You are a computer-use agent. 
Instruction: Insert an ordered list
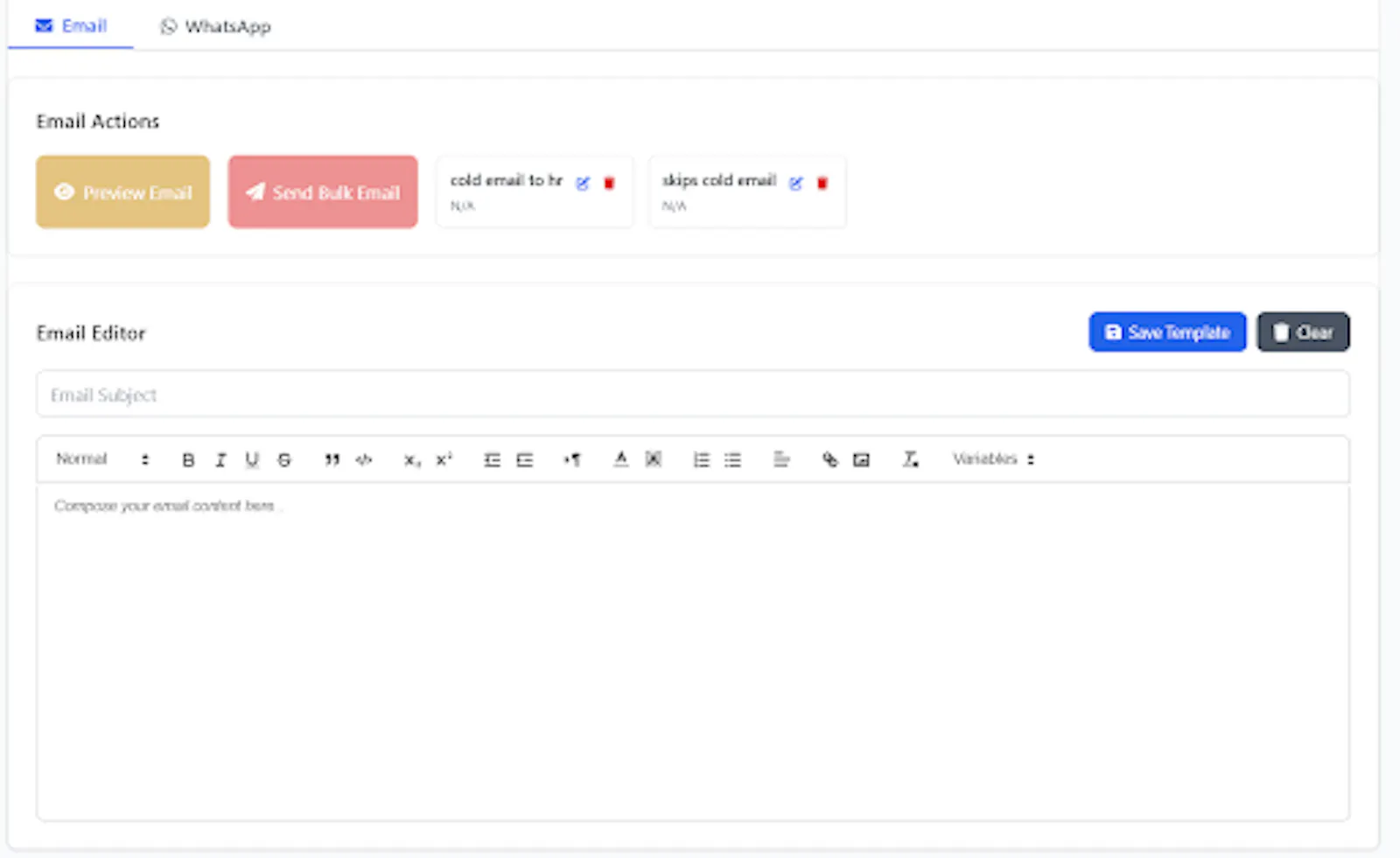(701, 460)
